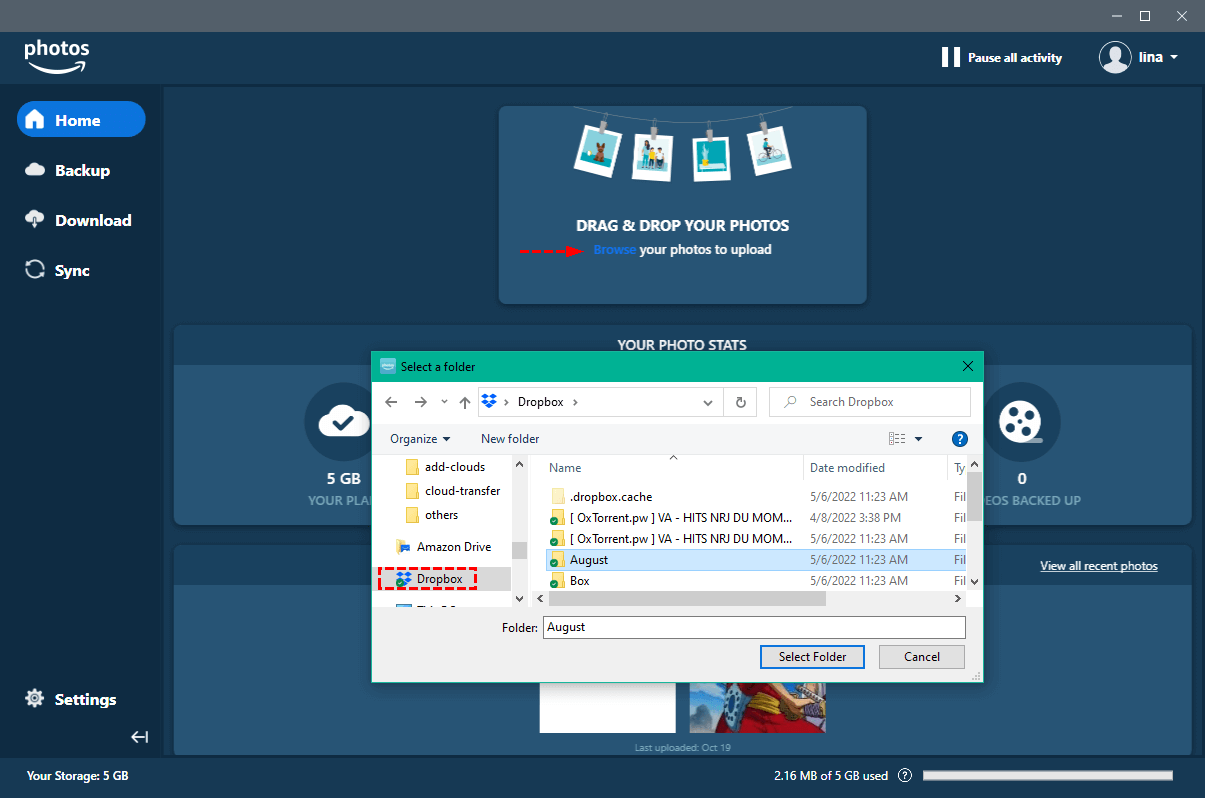Click the dialog's back navigation arrow

pos(391,402)
